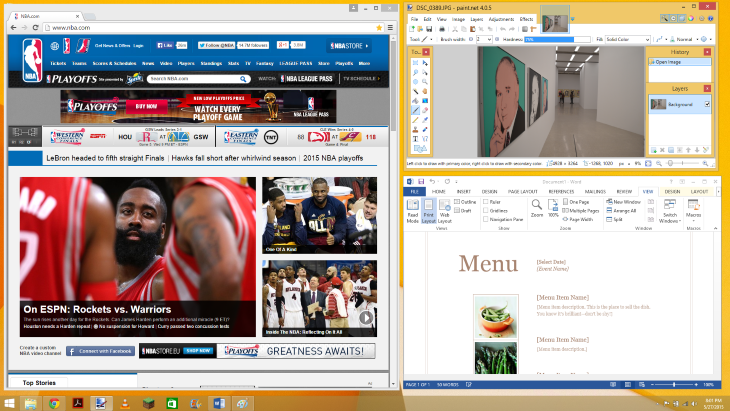Image resolution: width=730 pixels, height=411 pixels.
Task: Click Add New Layer icon in Layers panel
Action: point(654,150)
